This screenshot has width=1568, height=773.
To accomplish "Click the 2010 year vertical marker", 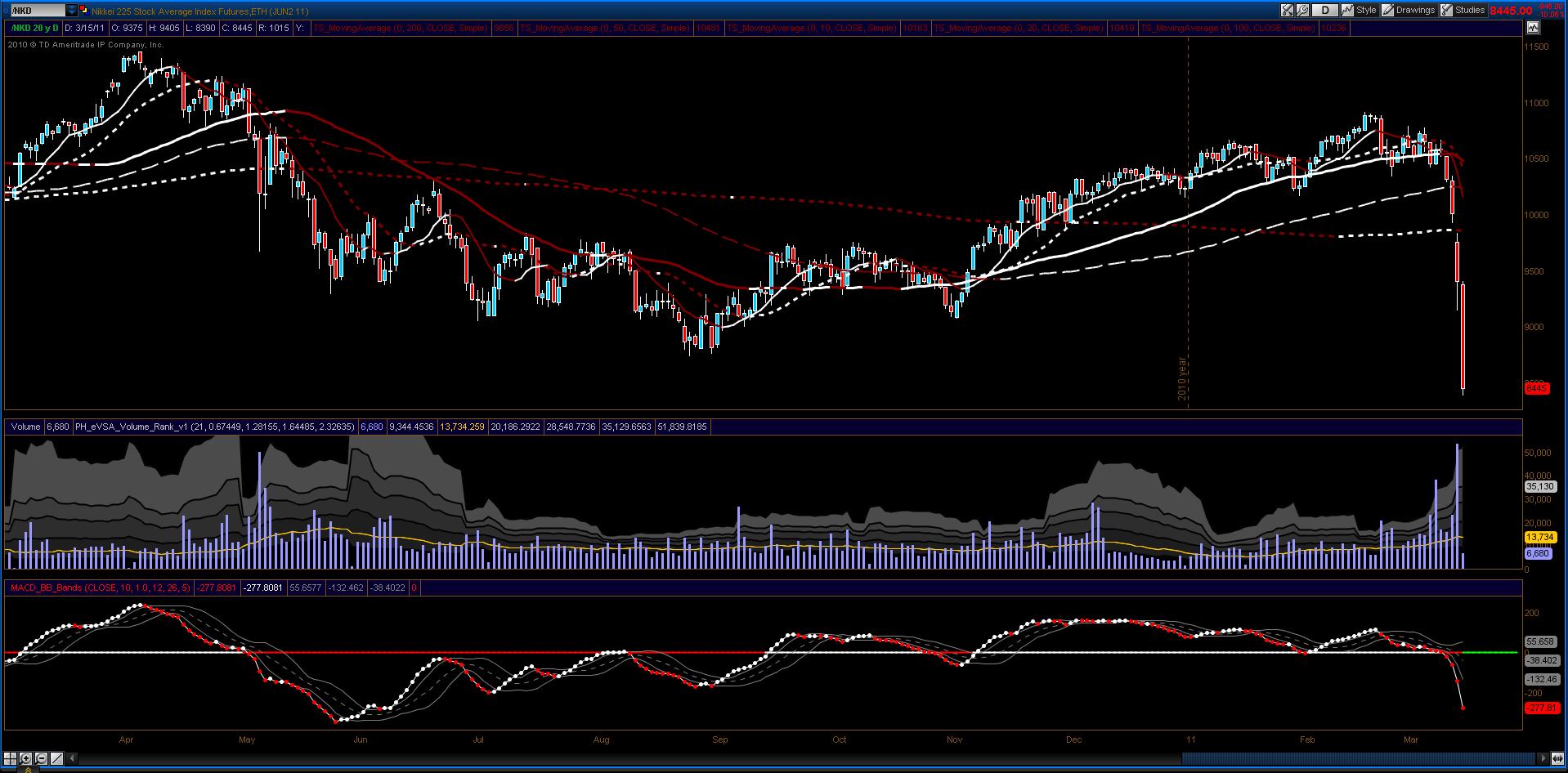I will [x=1183, y=378].
